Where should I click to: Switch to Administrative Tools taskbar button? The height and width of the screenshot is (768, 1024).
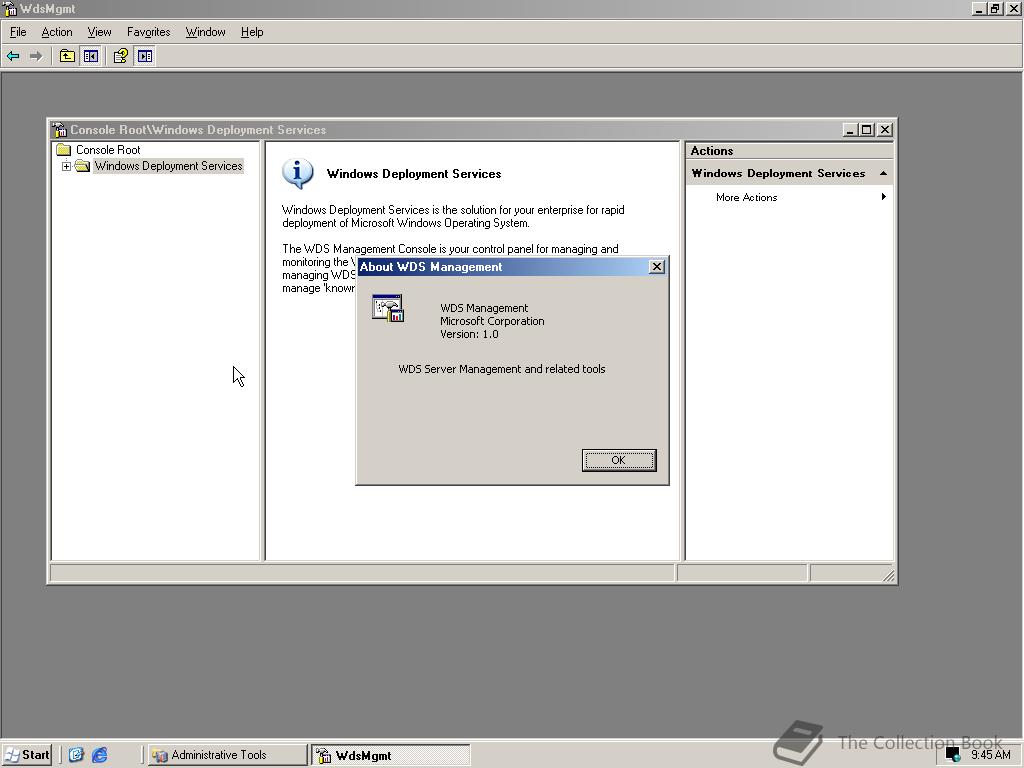click(227, 755)
